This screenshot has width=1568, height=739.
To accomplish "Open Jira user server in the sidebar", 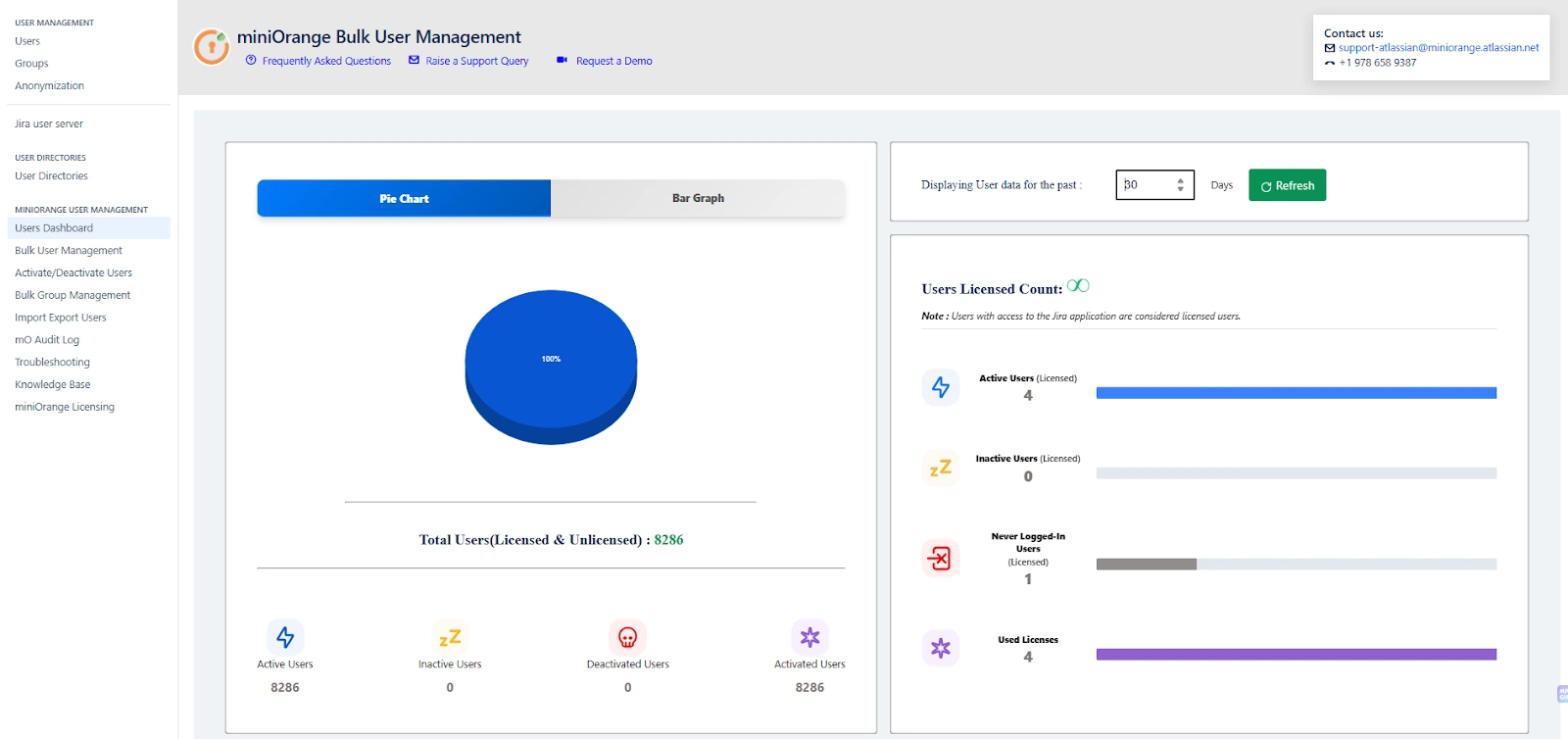I will pos(49,124).
